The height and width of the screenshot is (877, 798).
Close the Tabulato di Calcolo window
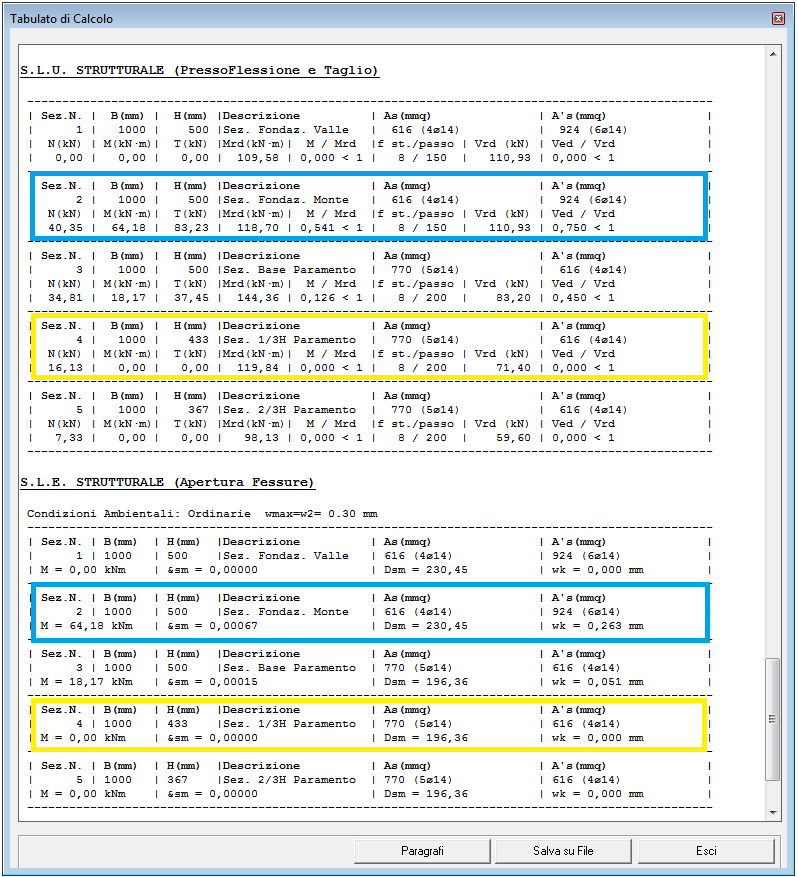[778, 18]
